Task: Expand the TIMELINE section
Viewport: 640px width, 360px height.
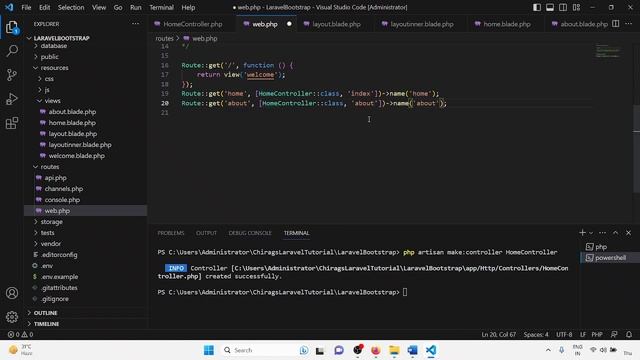Action: pyautogui.click(x=46, y=324)
